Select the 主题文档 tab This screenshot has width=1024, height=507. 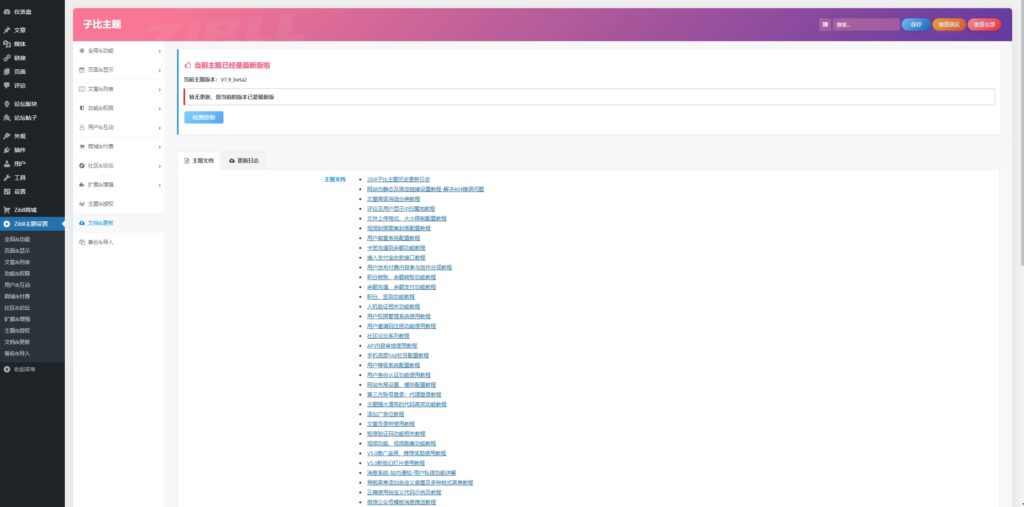(199, 160)
